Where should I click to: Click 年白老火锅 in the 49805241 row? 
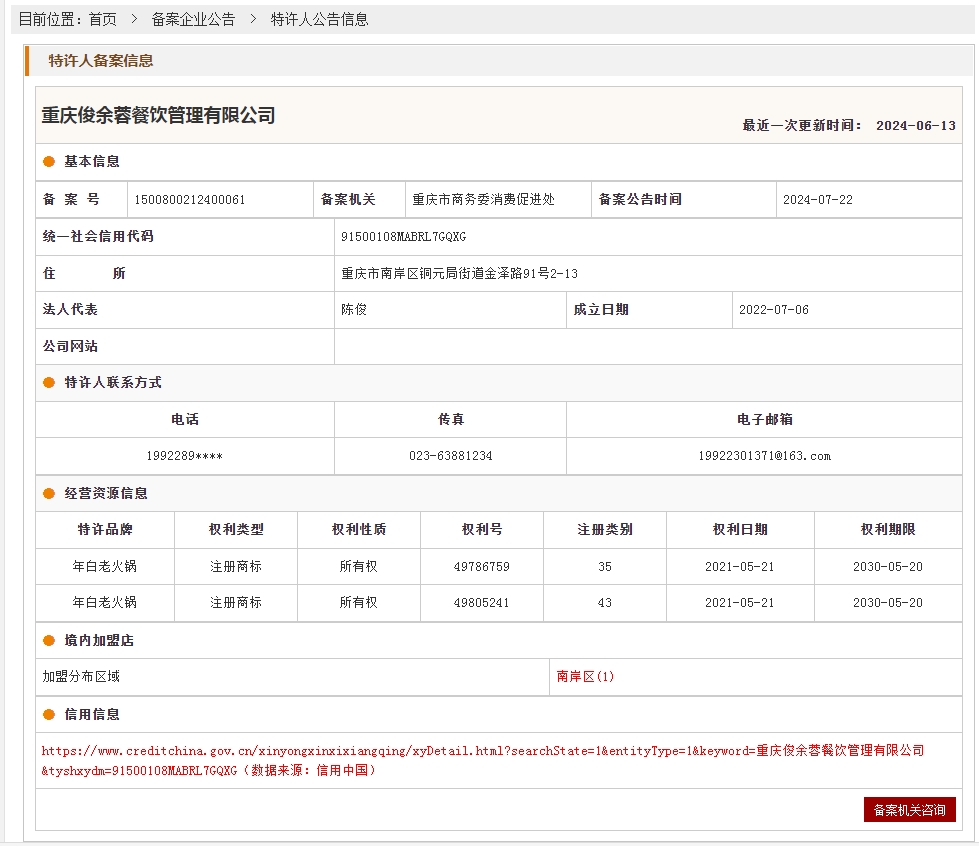point(104,603)
